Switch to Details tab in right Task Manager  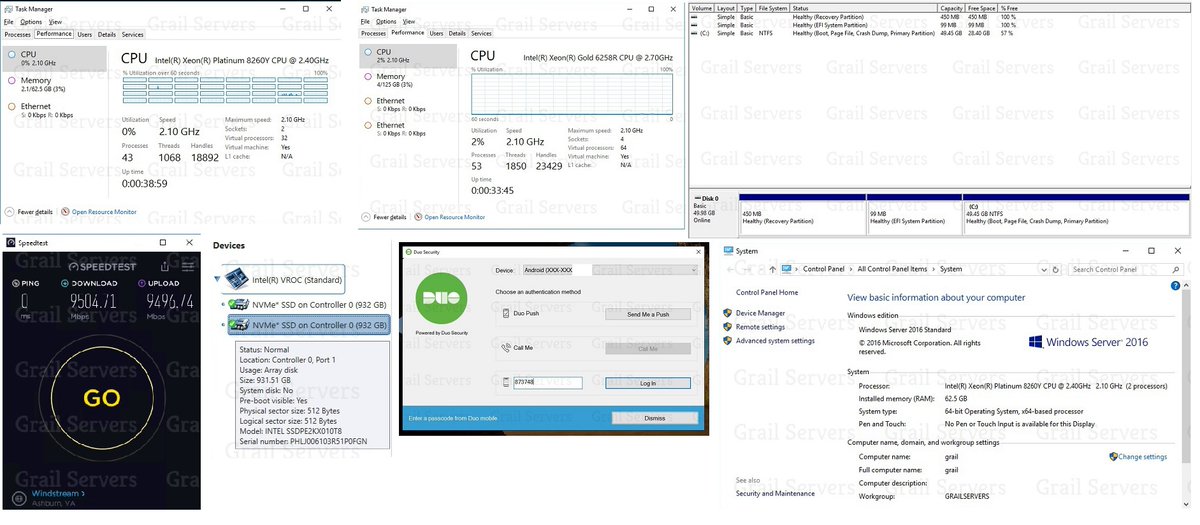(457, 32)
